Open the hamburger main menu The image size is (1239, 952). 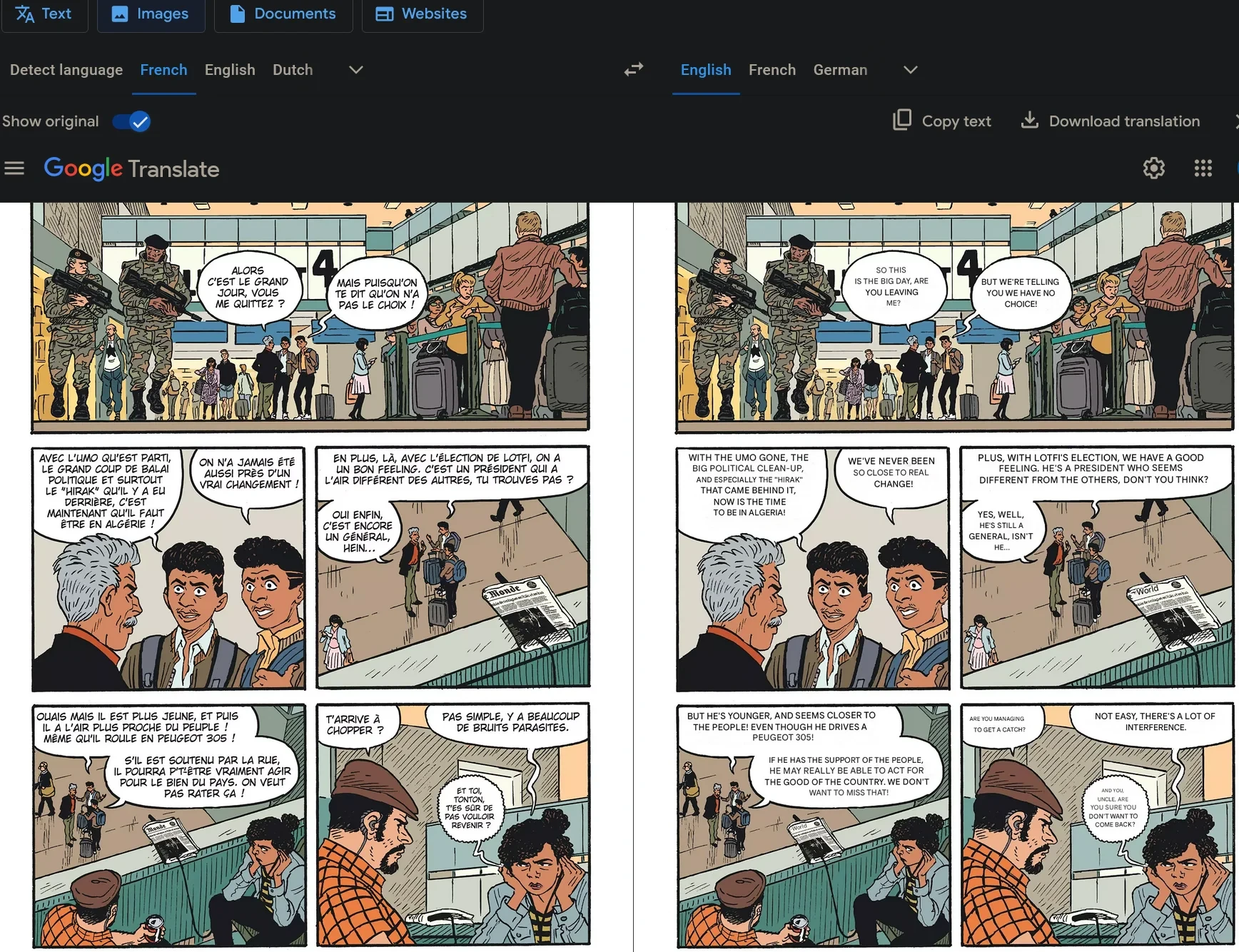14,168
